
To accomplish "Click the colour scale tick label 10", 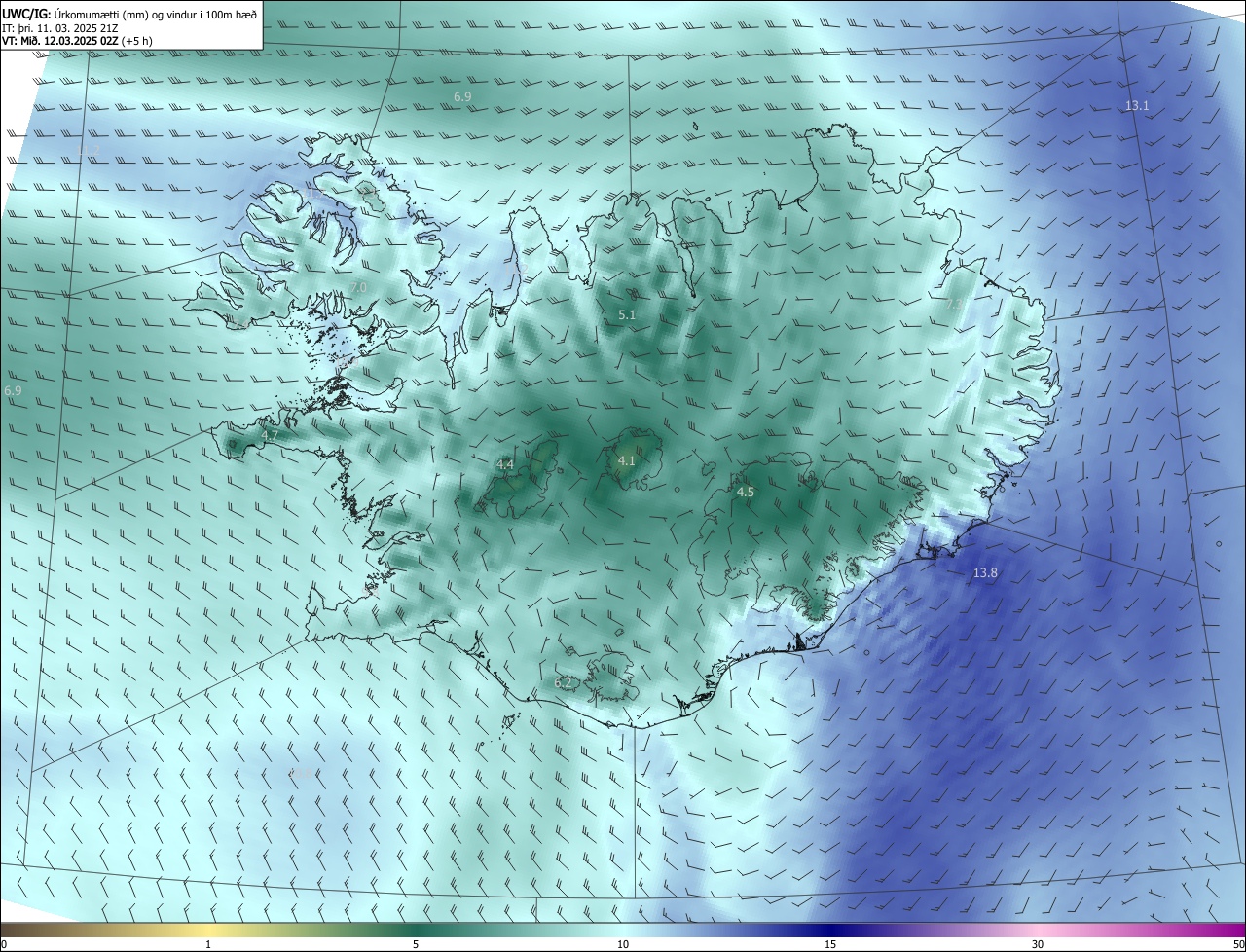I will tap(623, 944).
